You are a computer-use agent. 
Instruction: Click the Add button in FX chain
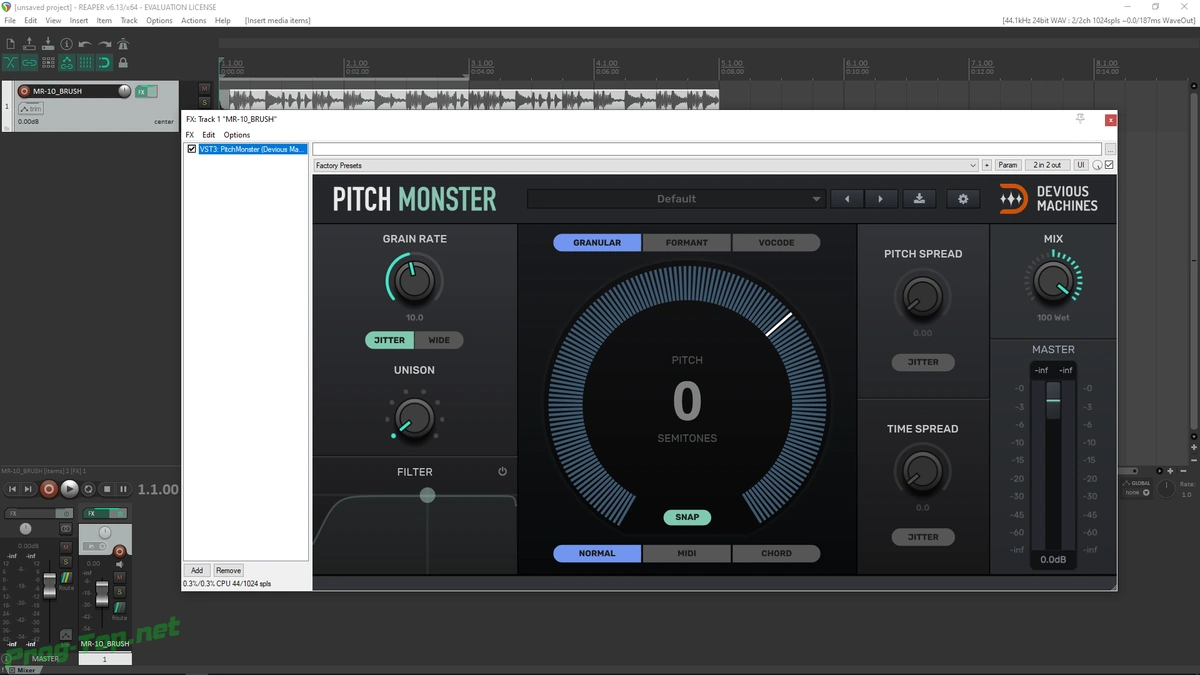pos(197,570)
